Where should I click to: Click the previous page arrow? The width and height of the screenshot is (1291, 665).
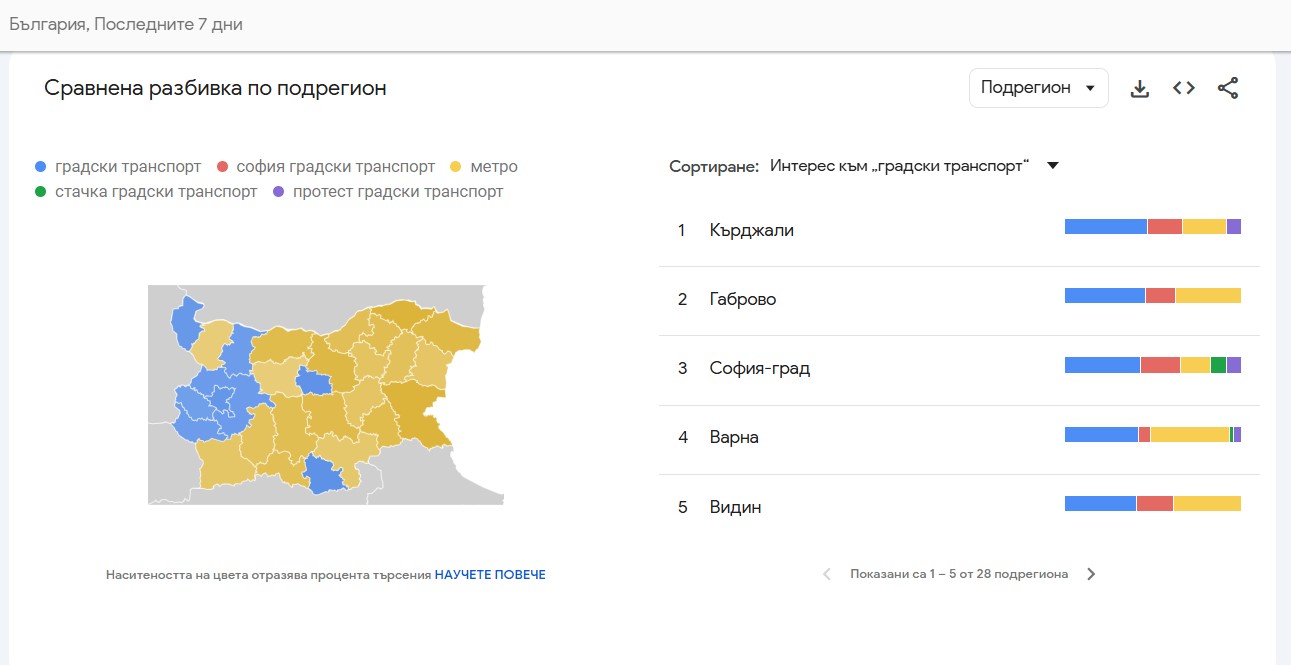826,573
